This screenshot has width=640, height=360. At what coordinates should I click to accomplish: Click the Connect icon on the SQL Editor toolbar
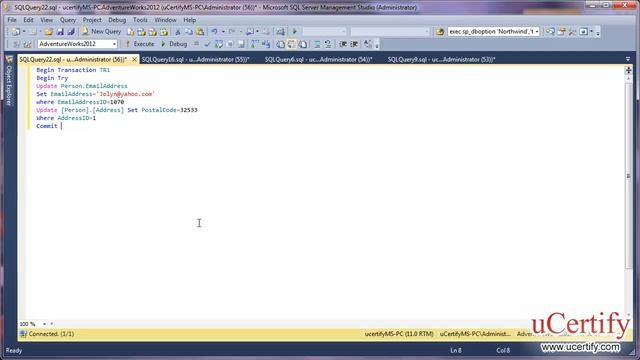(16, 44)
